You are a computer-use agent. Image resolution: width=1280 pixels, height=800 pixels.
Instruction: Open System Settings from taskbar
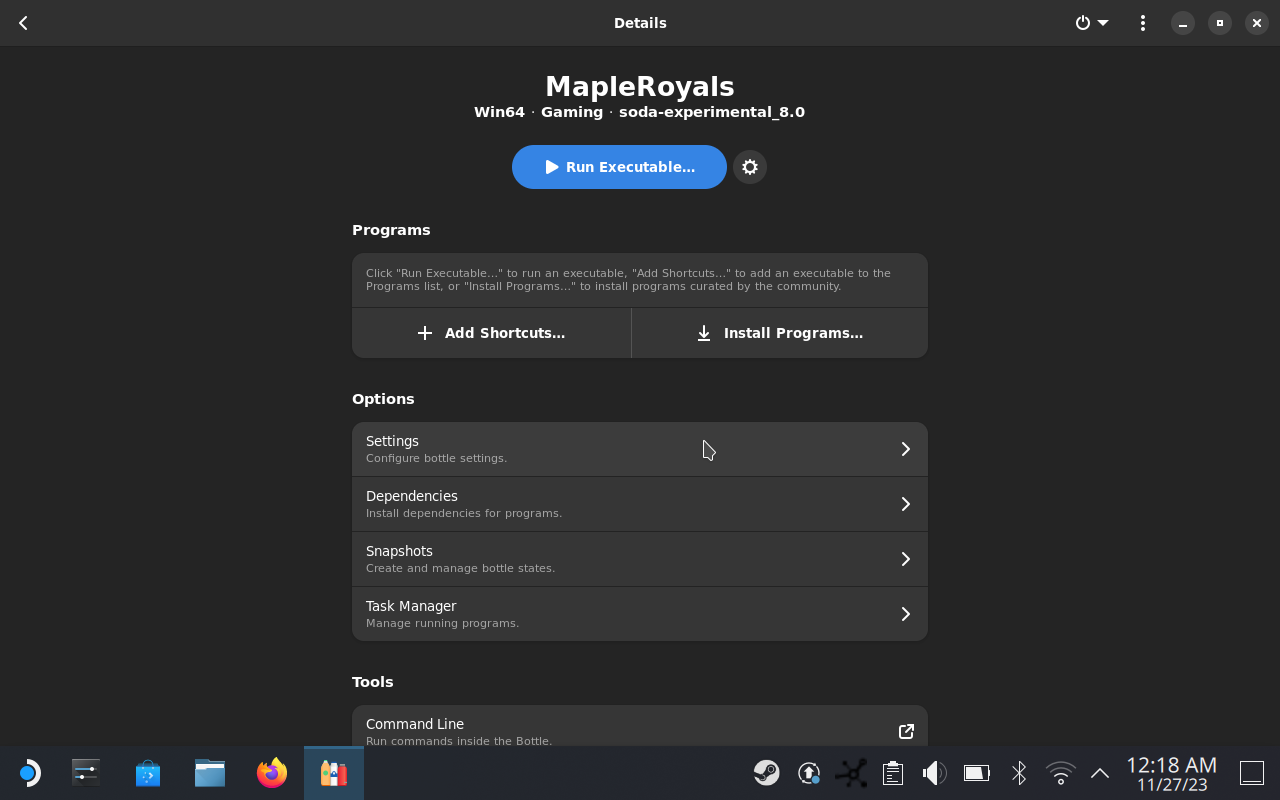86,773
